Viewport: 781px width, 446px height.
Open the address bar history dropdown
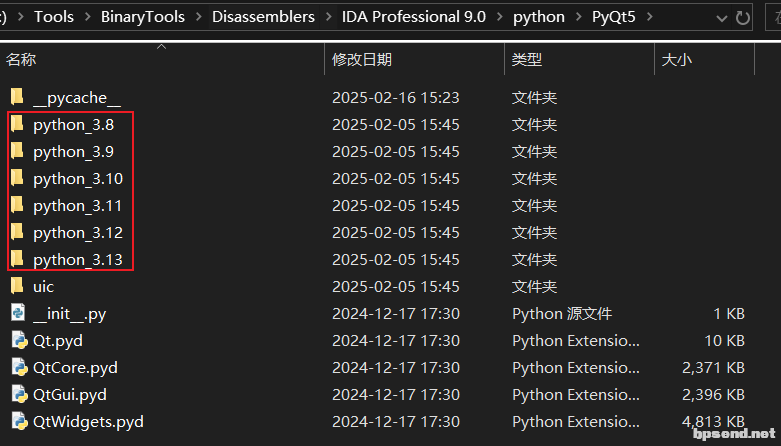click(x=722, y=19)
